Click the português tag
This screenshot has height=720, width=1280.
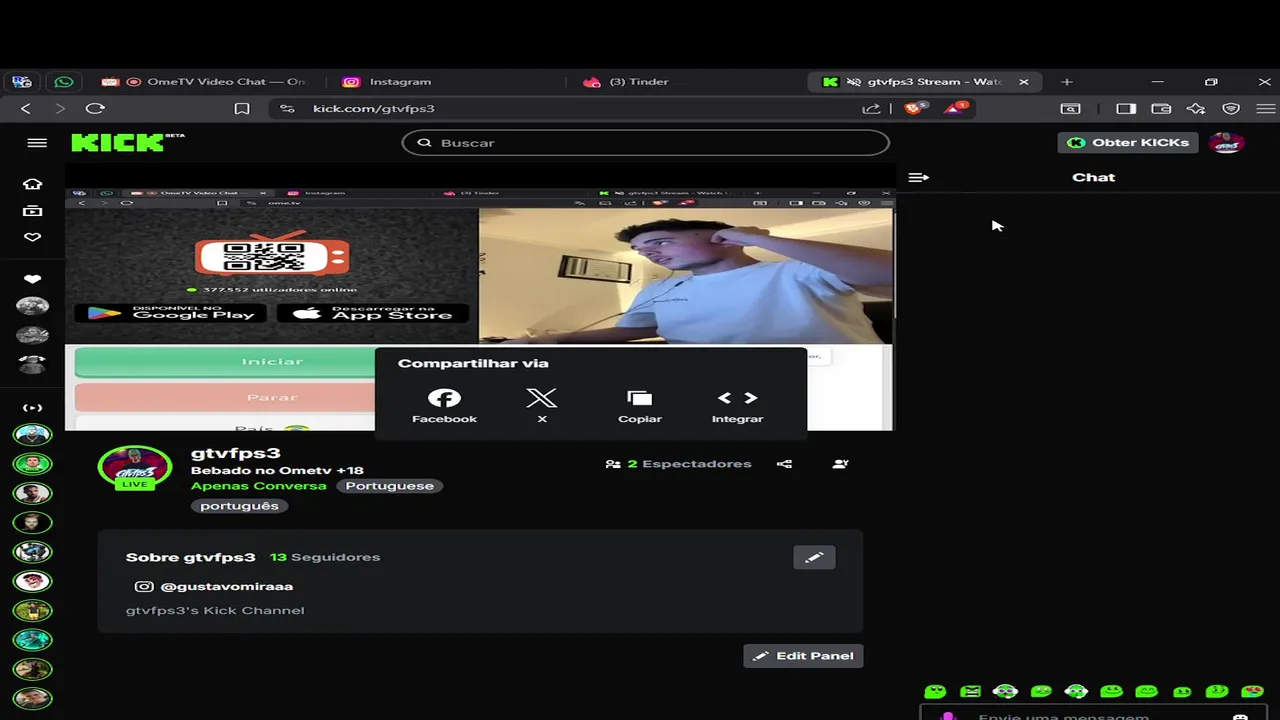[x=239, y=506]
